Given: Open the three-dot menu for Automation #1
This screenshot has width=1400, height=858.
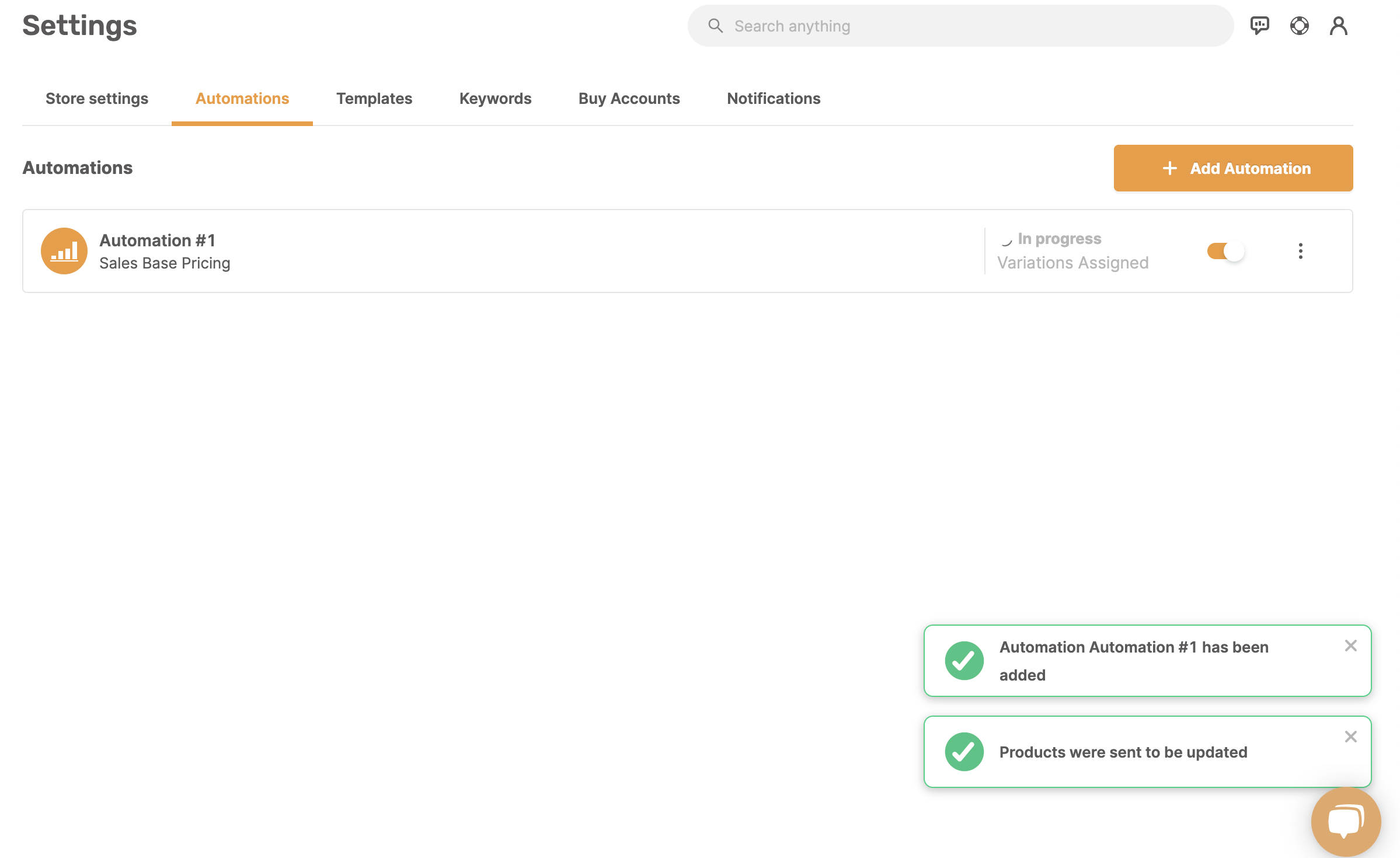Looking at the screenshot, I should pyautogui.click(x=1300, y=251).
